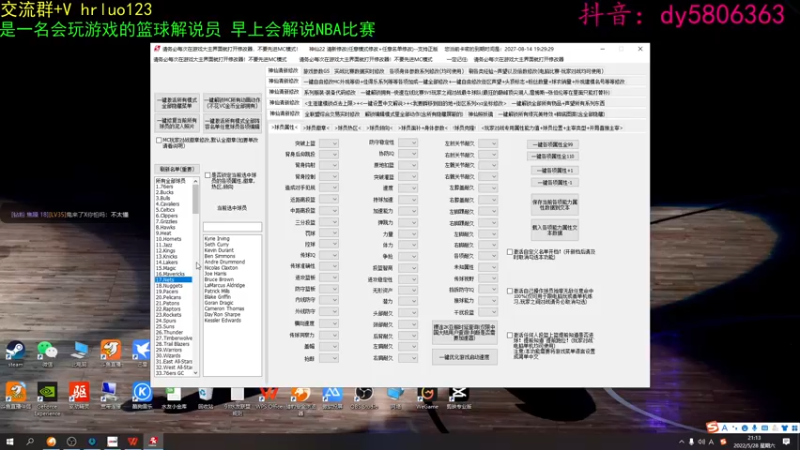Click the team list vertical scrollbar
This screenshot has height=450, width=800.
click(x=195, y=277)
